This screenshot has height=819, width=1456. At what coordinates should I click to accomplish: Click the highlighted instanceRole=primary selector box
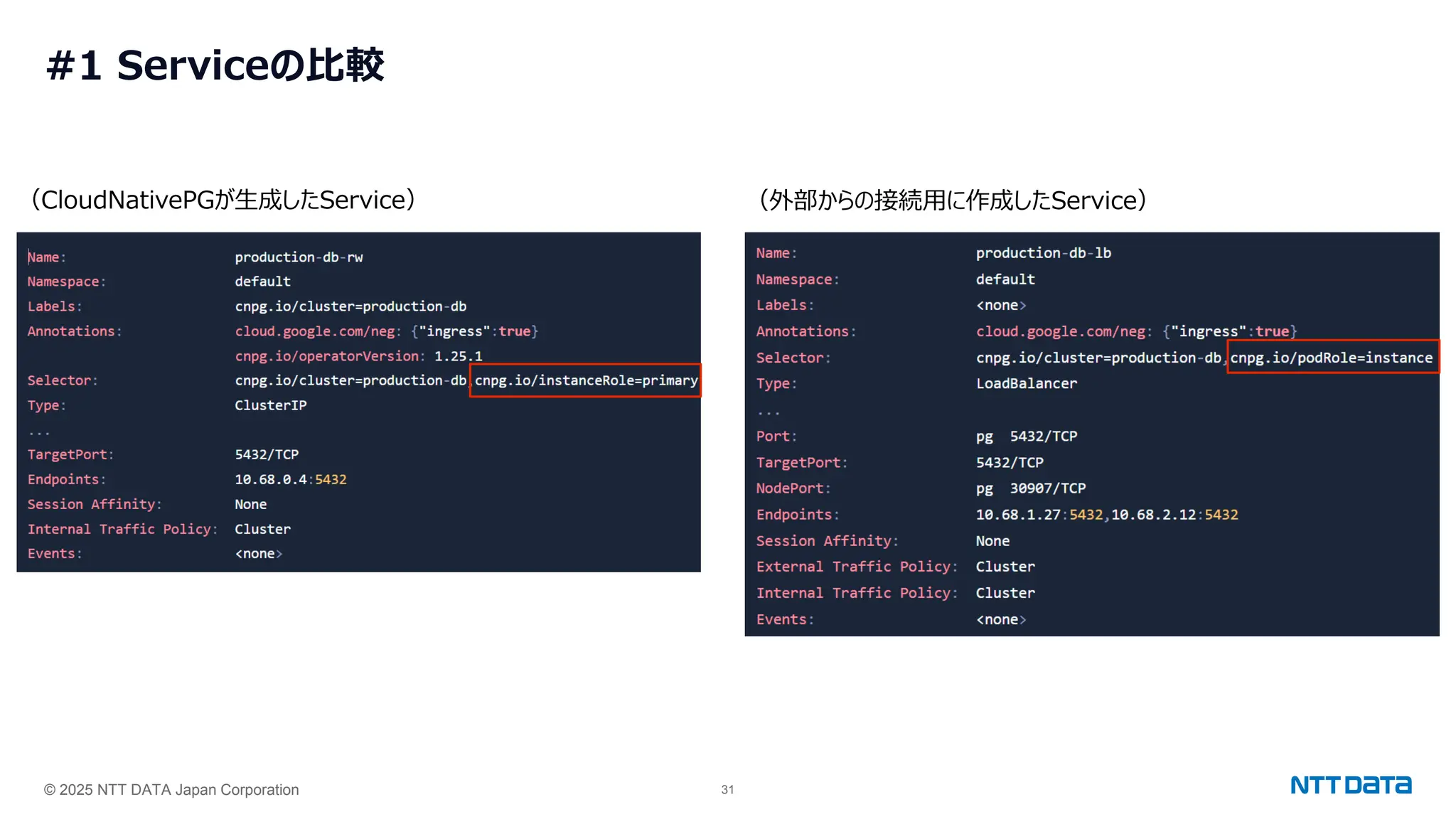(x=585, y=380)
